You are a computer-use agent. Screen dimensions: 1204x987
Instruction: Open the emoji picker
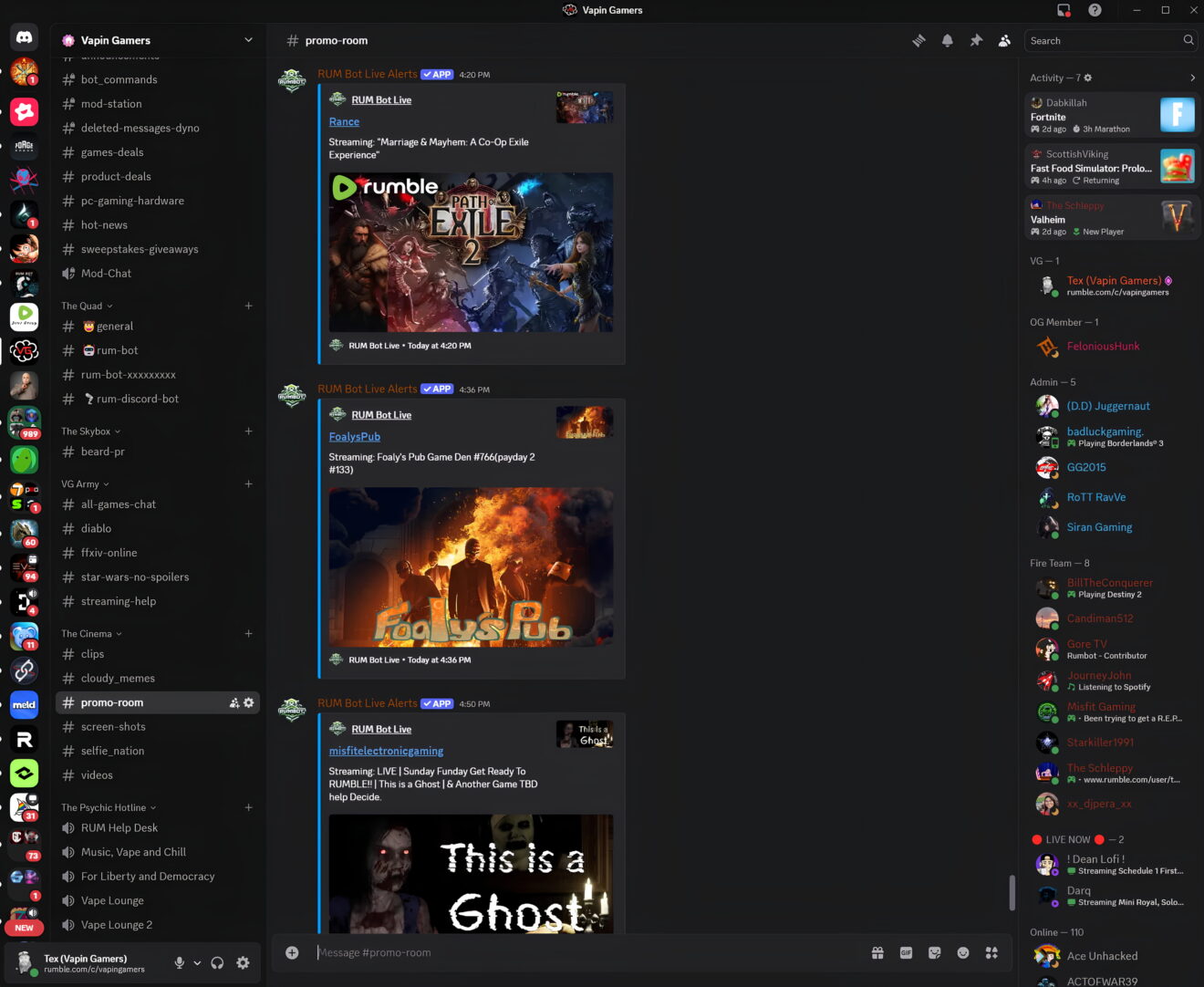click(962, 952)
